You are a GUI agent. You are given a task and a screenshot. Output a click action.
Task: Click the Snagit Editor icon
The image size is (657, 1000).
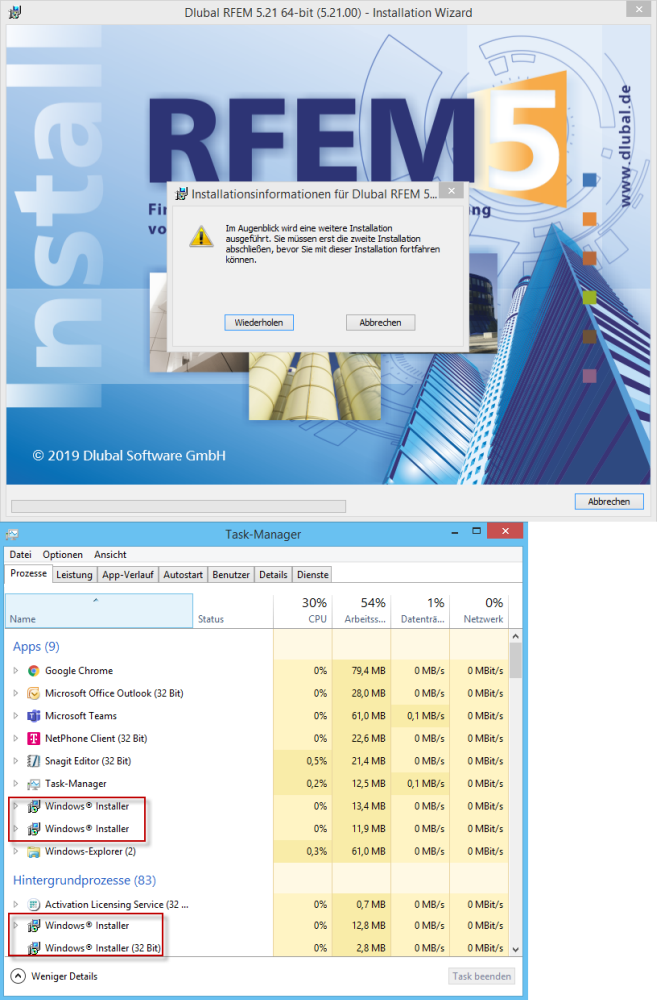pos(34,761)
